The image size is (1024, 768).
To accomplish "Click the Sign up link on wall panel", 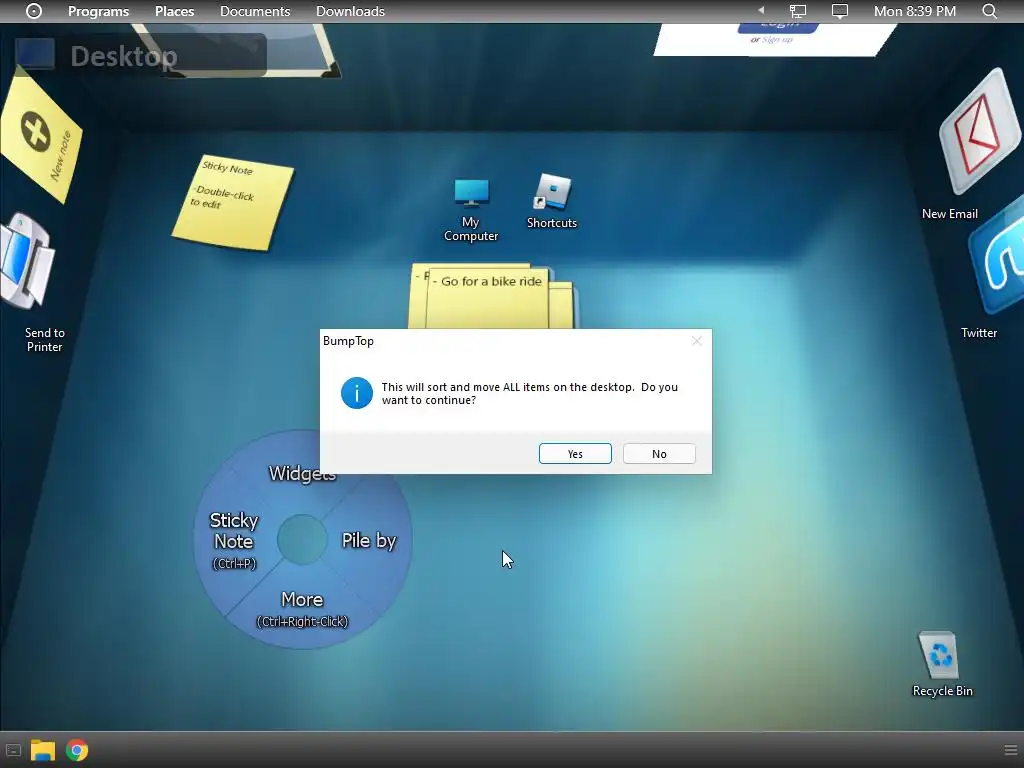I will click(x=777, y=40).
